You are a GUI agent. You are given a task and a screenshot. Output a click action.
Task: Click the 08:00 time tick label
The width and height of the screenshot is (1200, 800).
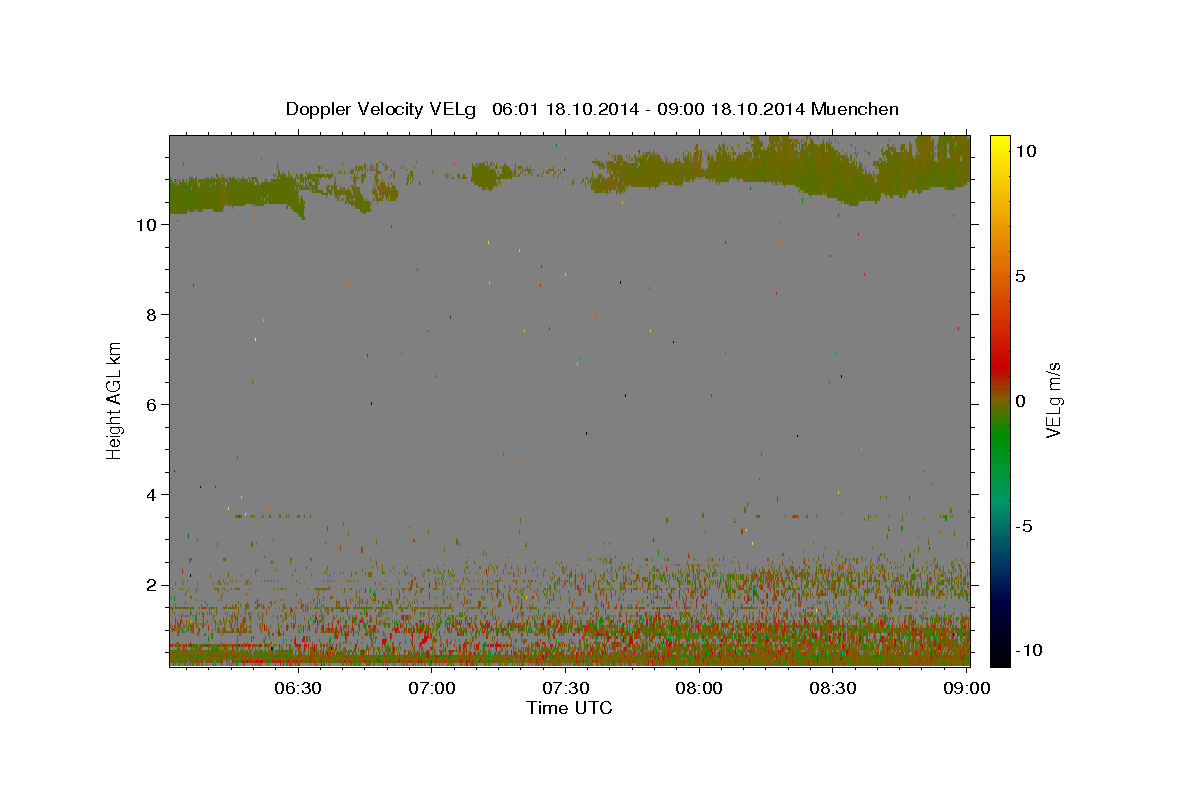[x=699, y=688]
